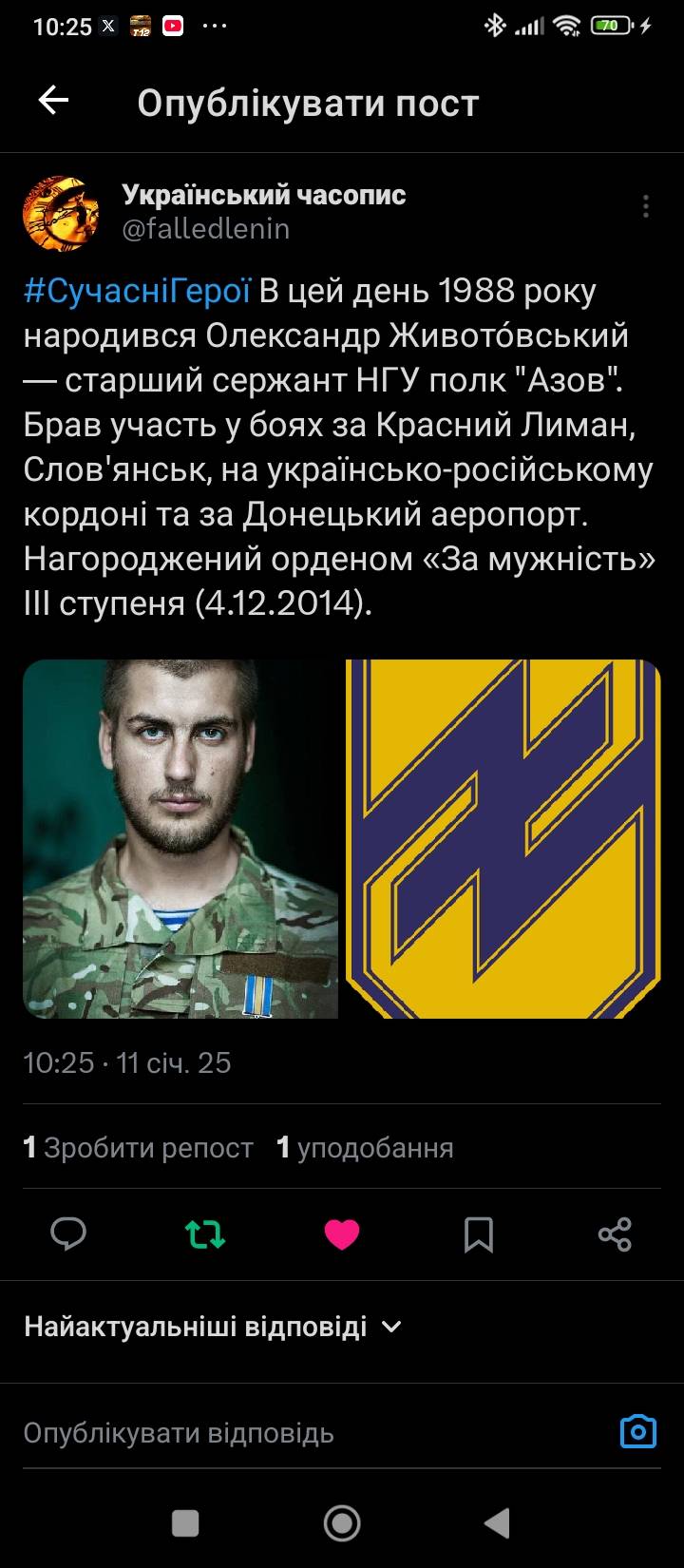Open the three-dot post options menu

646,206
